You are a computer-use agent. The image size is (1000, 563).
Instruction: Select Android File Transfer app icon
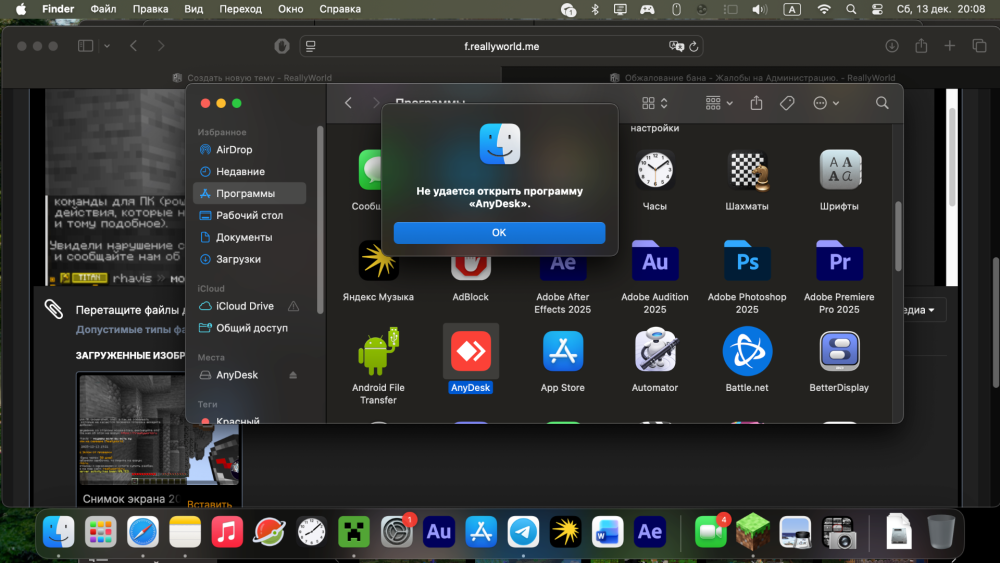378,351
